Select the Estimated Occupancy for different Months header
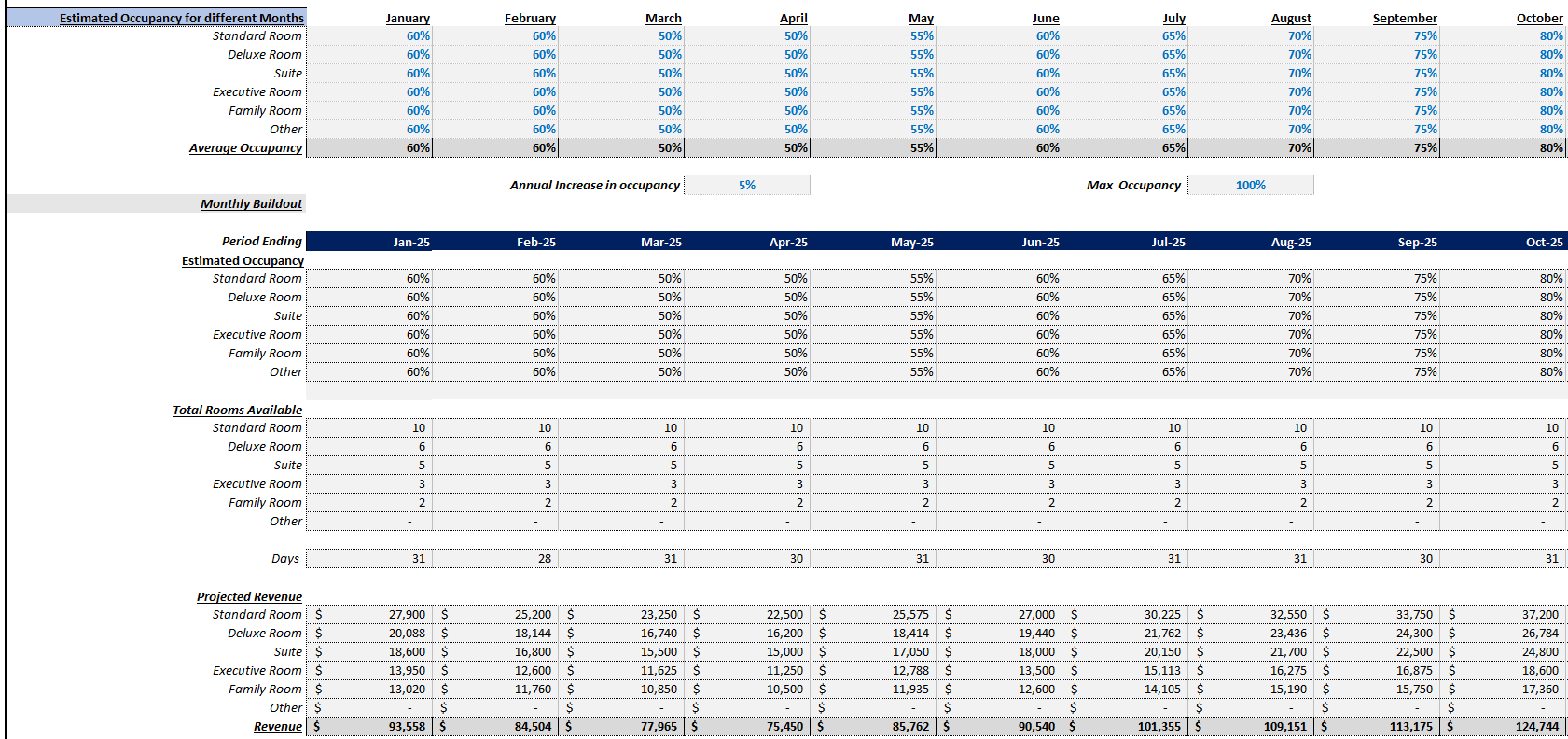The height and width of the screenshot is (739, 1568). [x=181, y=18]
